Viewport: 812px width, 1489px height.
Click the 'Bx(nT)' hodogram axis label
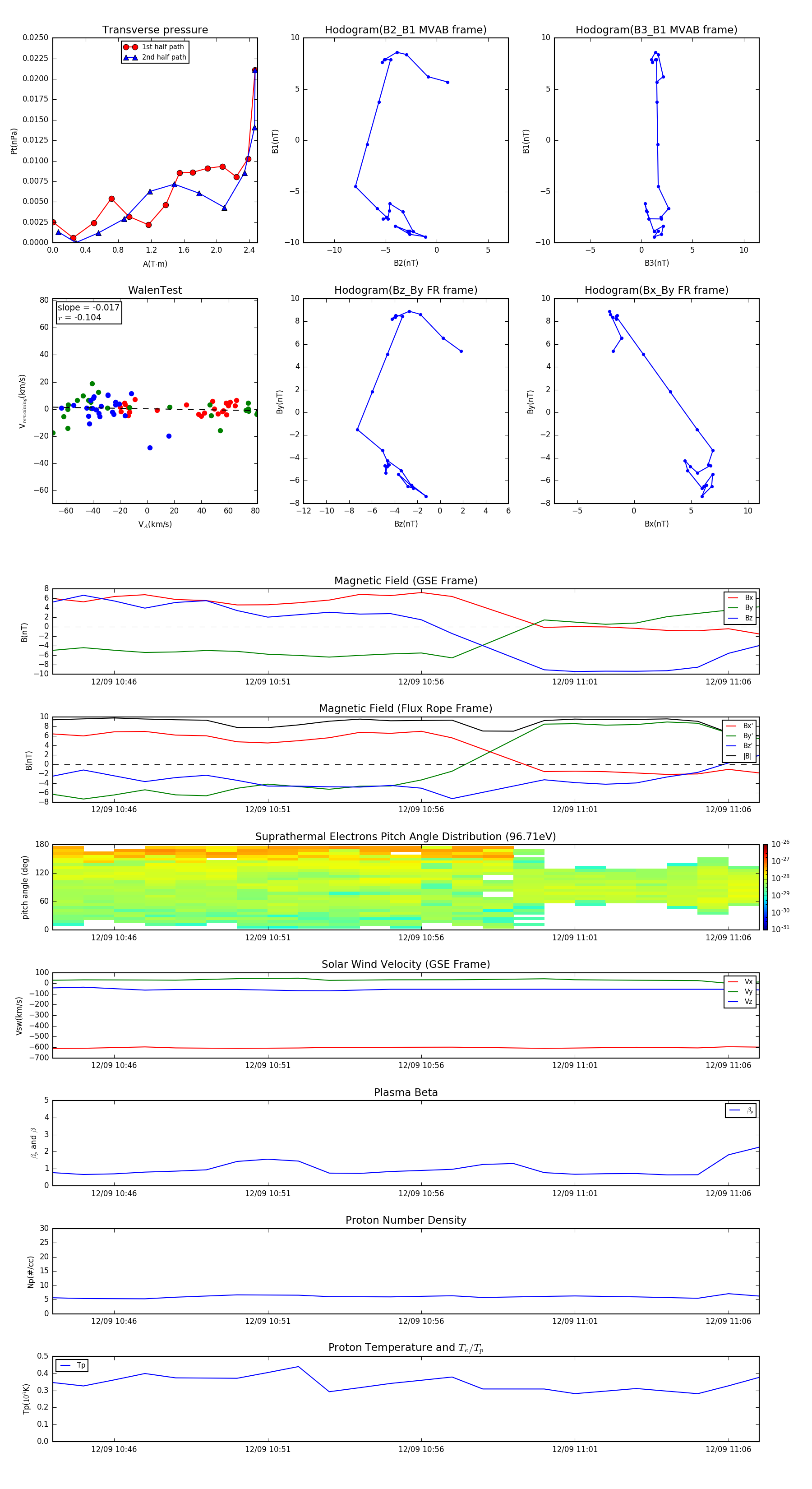point(656,524)
